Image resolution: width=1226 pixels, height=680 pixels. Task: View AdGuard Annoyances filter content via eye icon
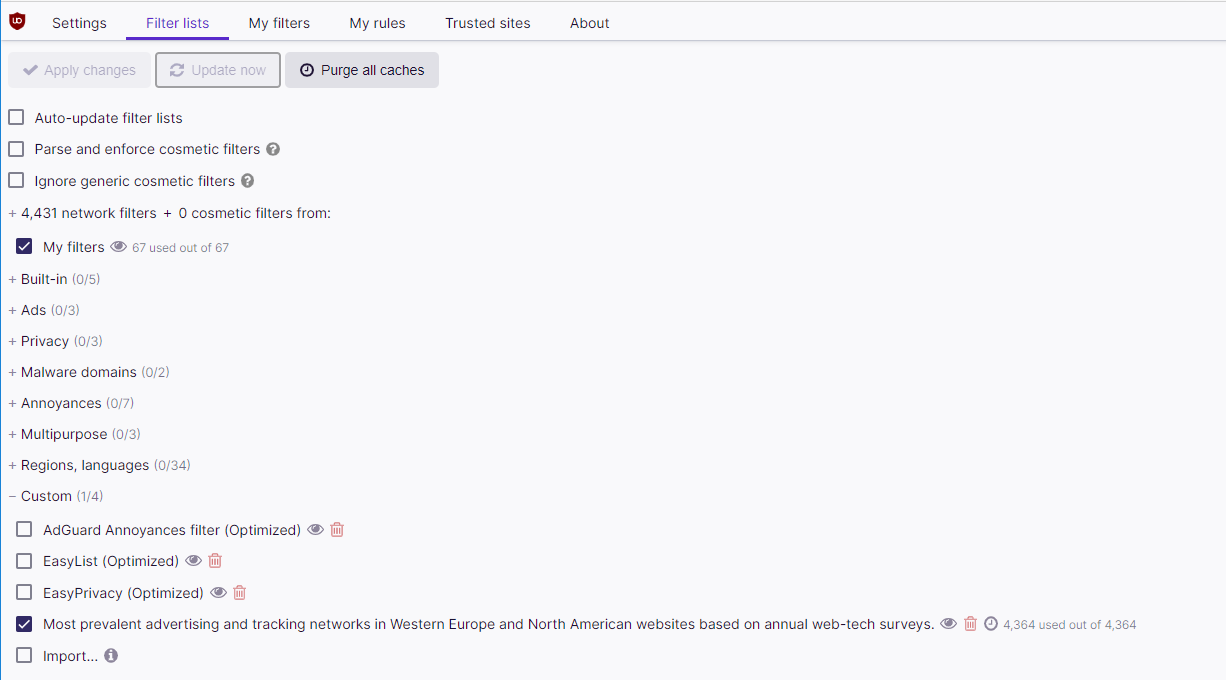click(315, 530)
